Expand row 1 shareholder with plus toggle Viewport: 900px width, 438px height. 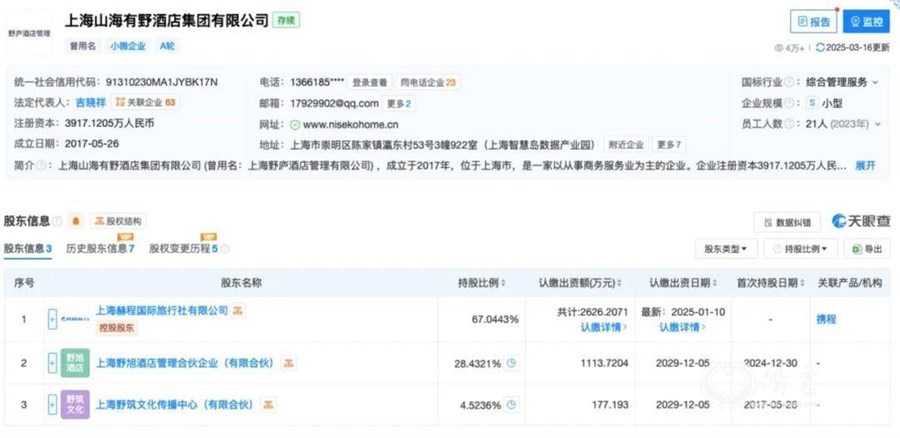[52, 319]
